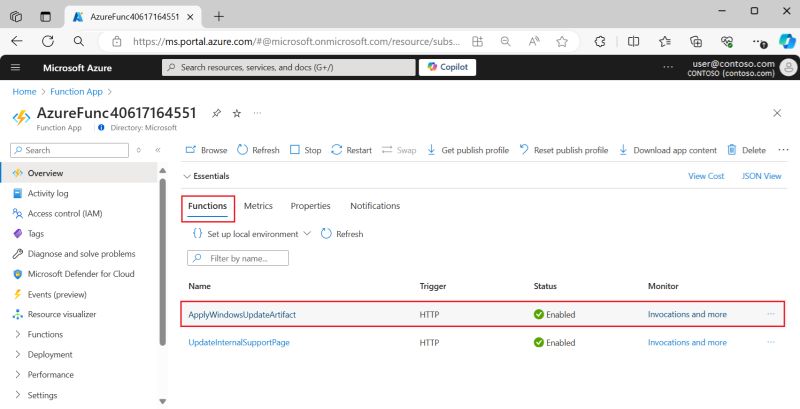
Task: Click Reset publish profile
Action: click(563, 150)
